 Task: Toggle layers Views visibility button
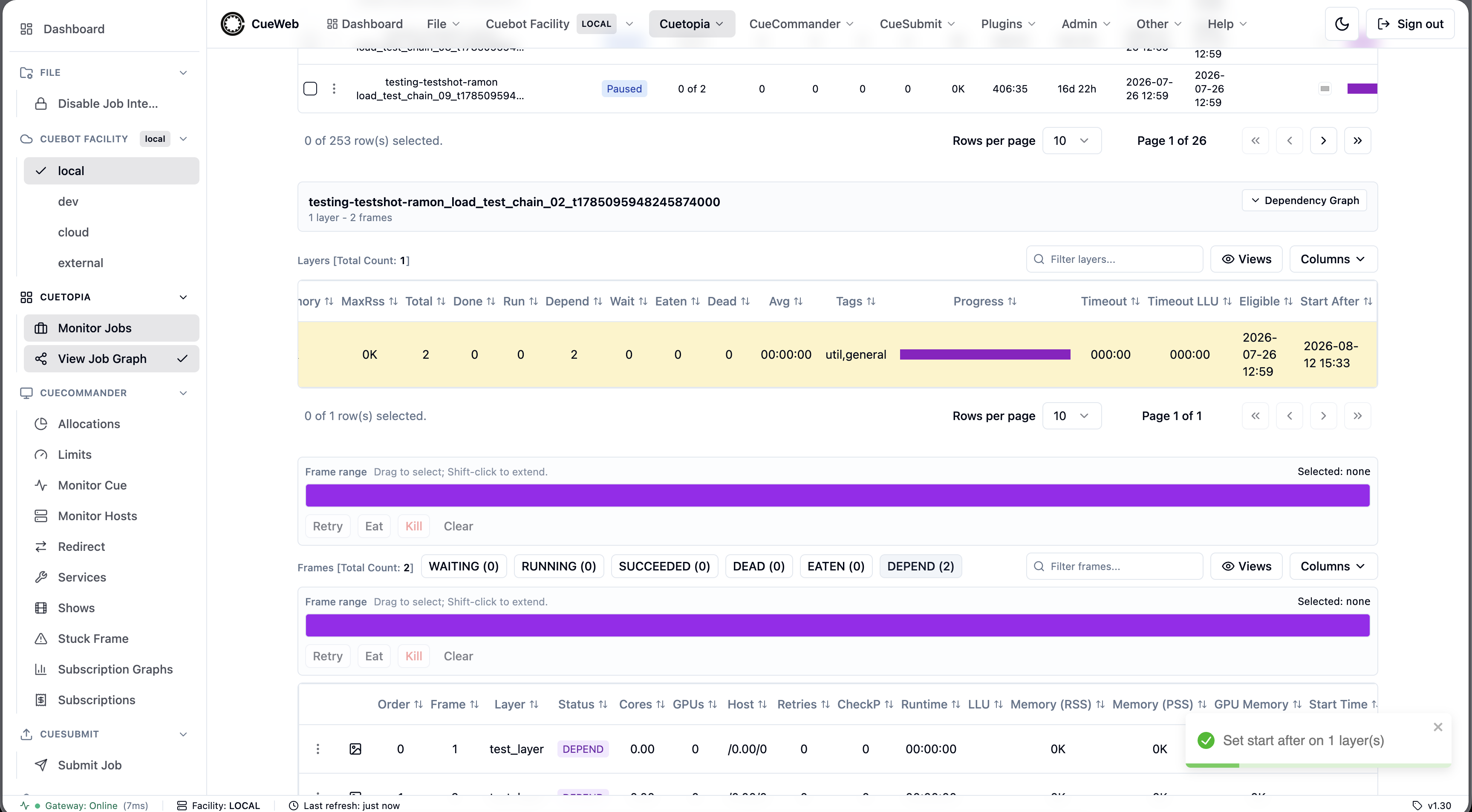pyautogui.click(x=1246, y=259)
